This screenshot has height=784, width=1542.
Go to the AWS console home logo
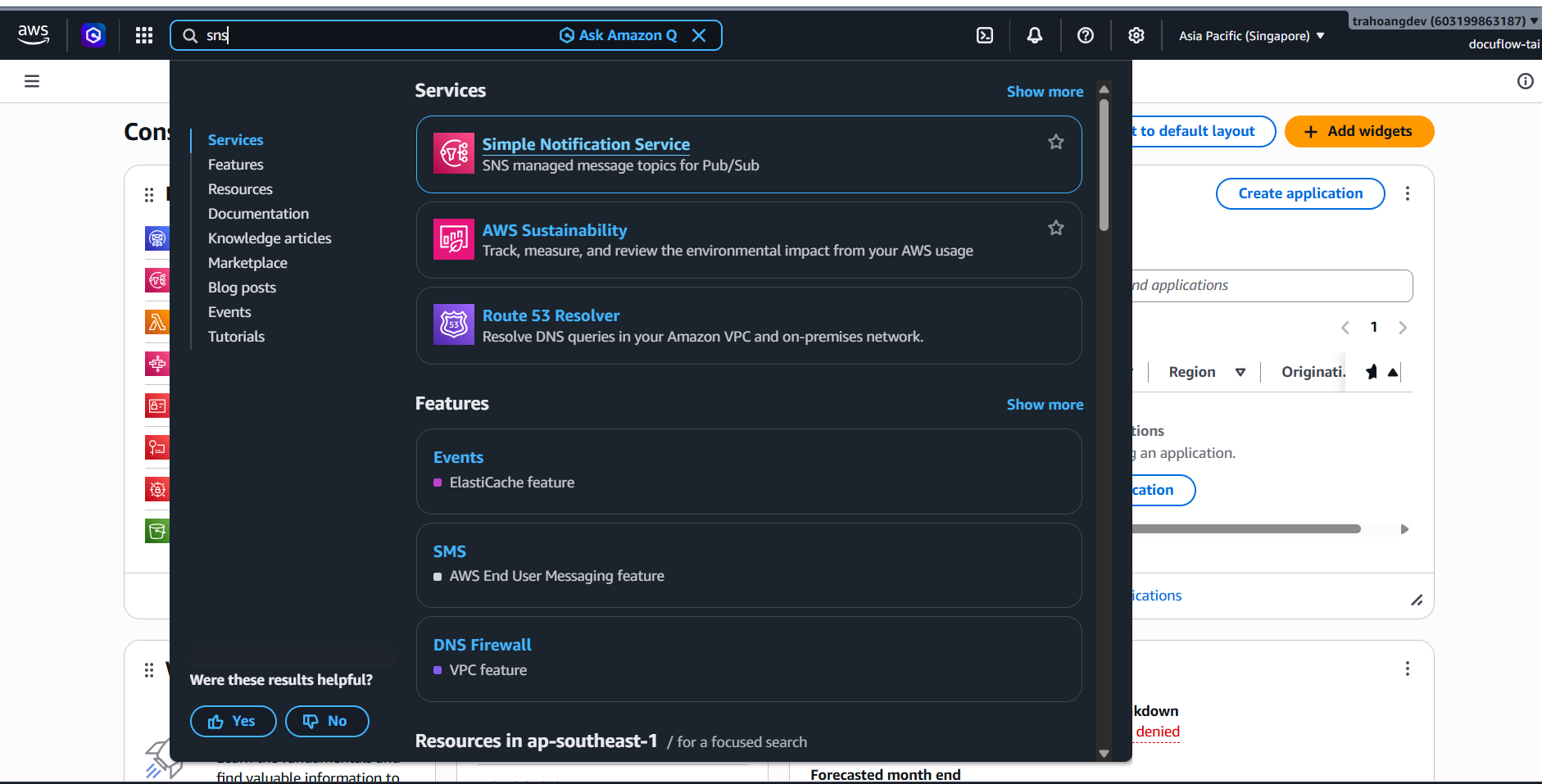(x=34, y=34)
